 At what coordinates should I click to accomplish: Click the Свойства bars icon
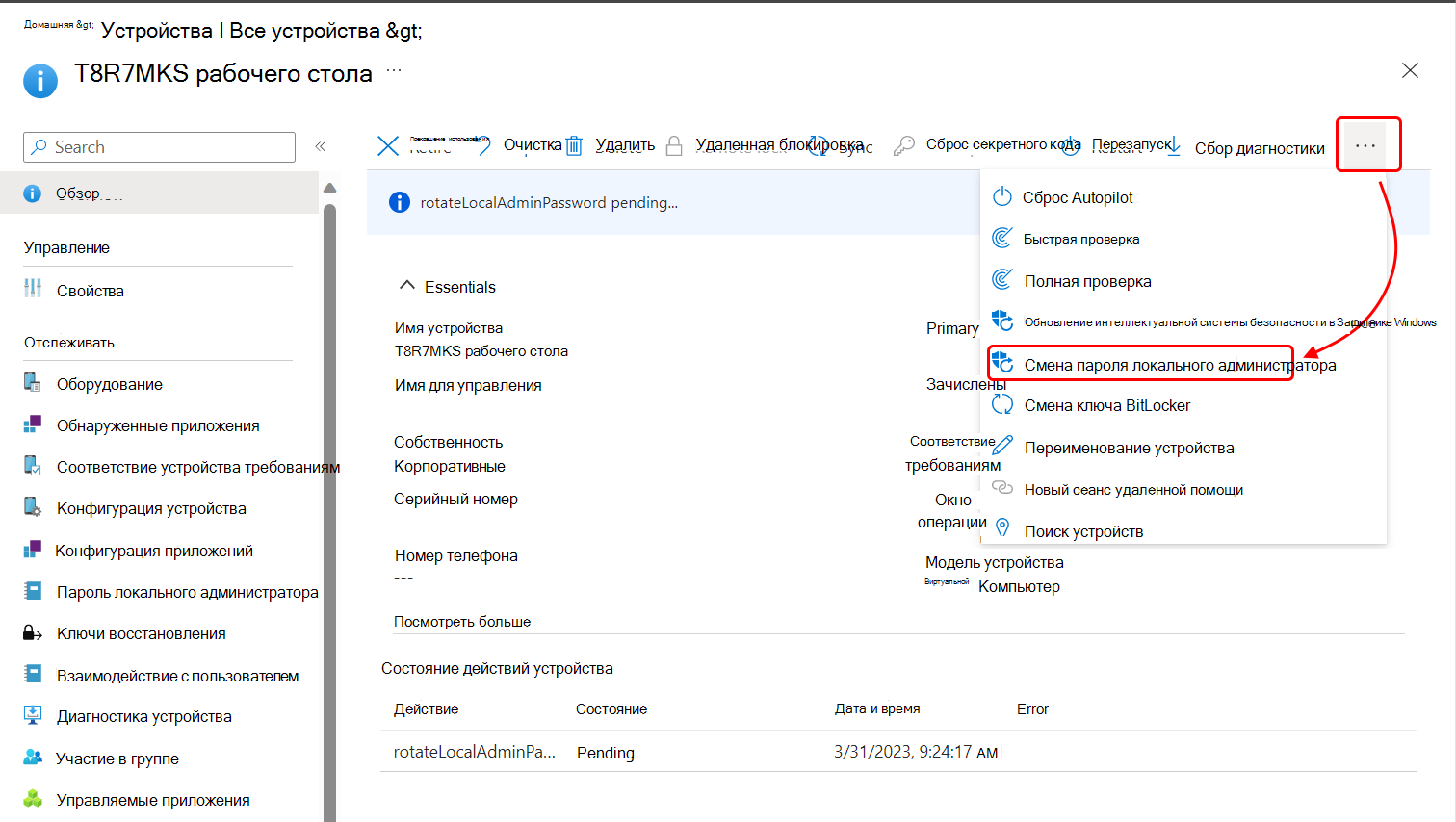[33, 288]
